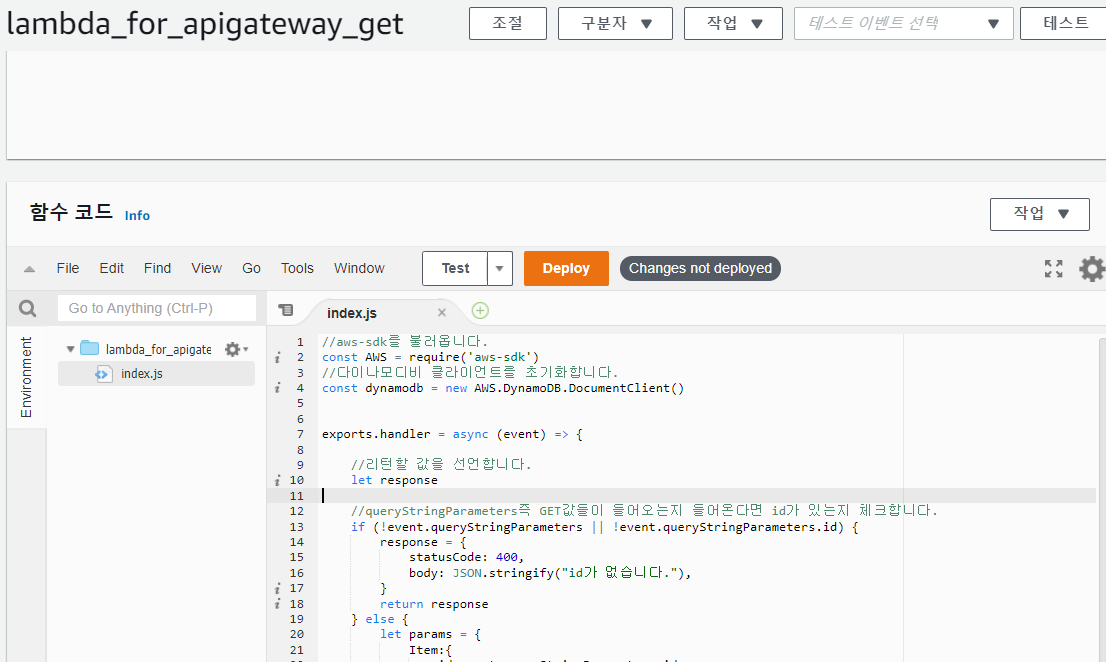Click the require('aws-sdk') line

click(x=430, y=357)
